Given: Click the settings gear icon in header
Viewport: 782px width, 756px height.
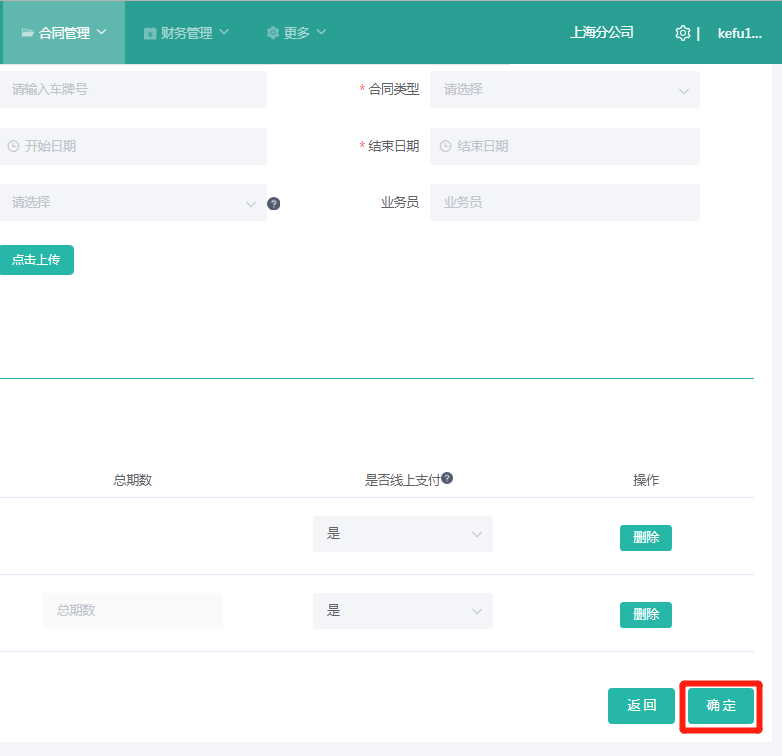Looking at the screenshot, I should (683, 33).
